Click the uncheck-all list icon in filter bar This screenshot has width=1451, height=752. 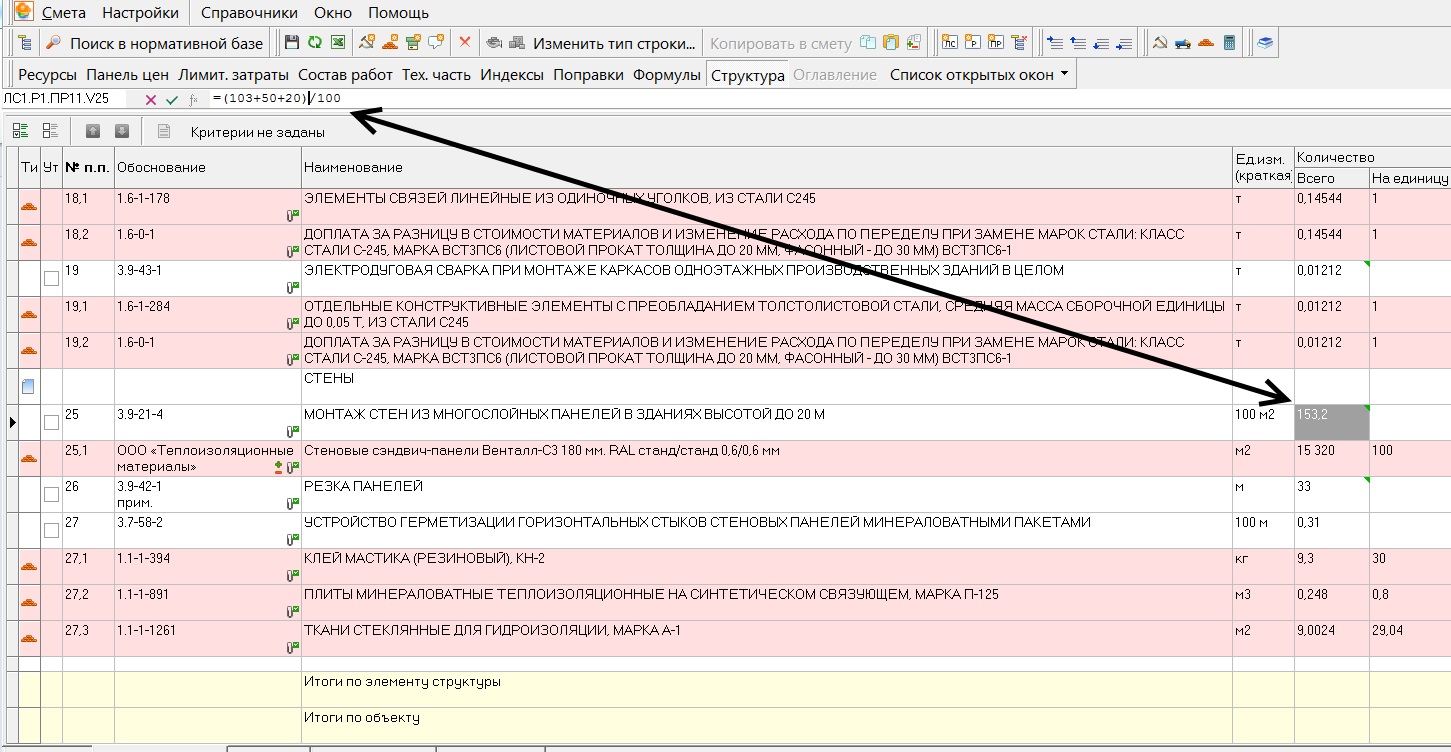50,131
